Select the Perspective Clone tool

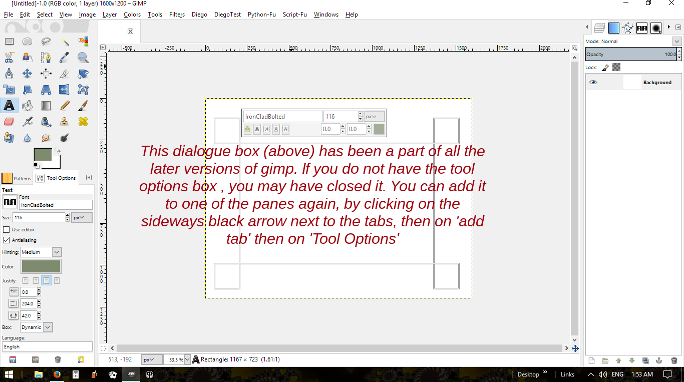click(x=9, y=138)
